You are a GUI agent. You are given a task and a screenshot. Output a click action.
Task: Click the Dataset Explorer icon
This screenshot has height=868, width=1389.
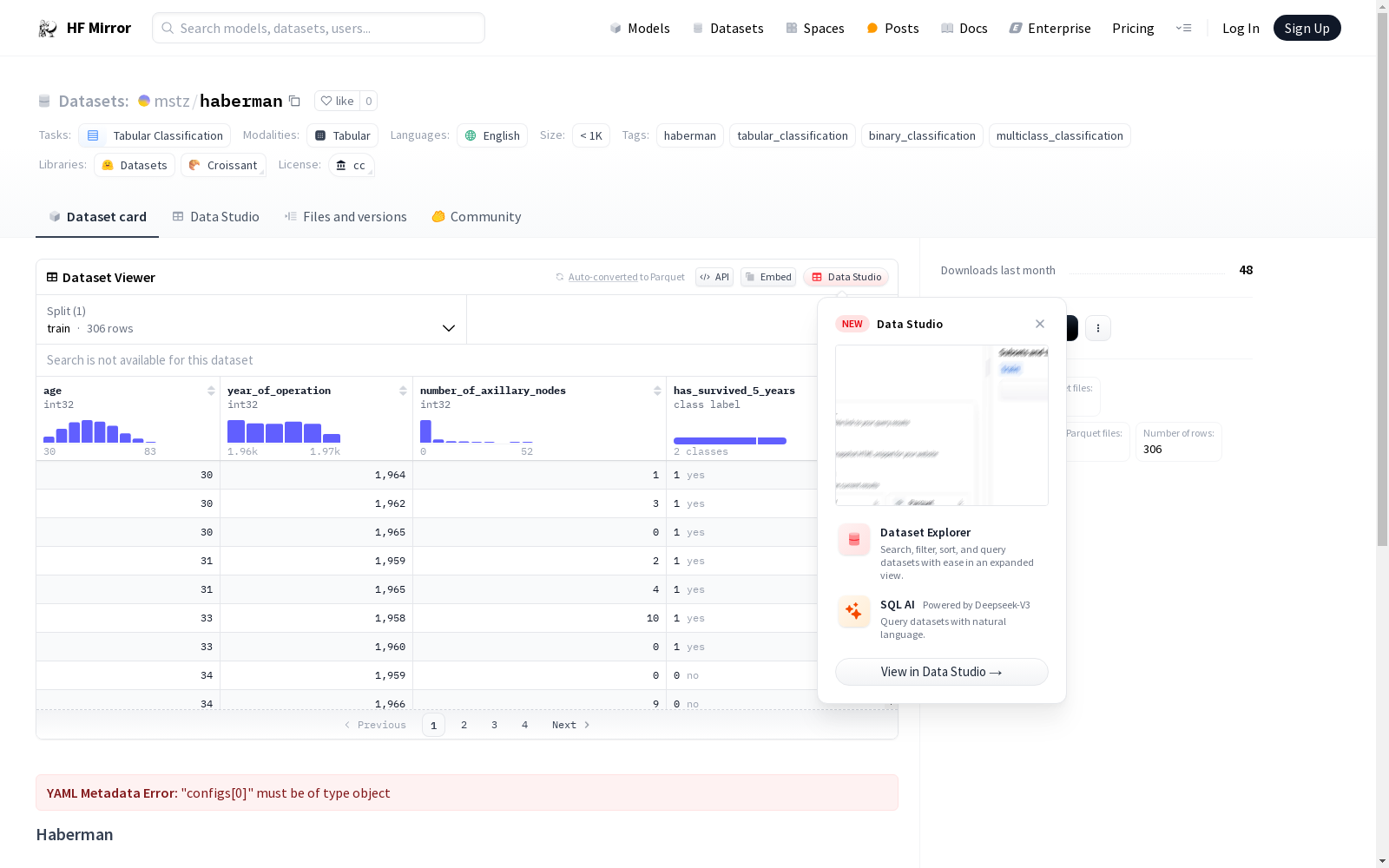coord(854,540)
